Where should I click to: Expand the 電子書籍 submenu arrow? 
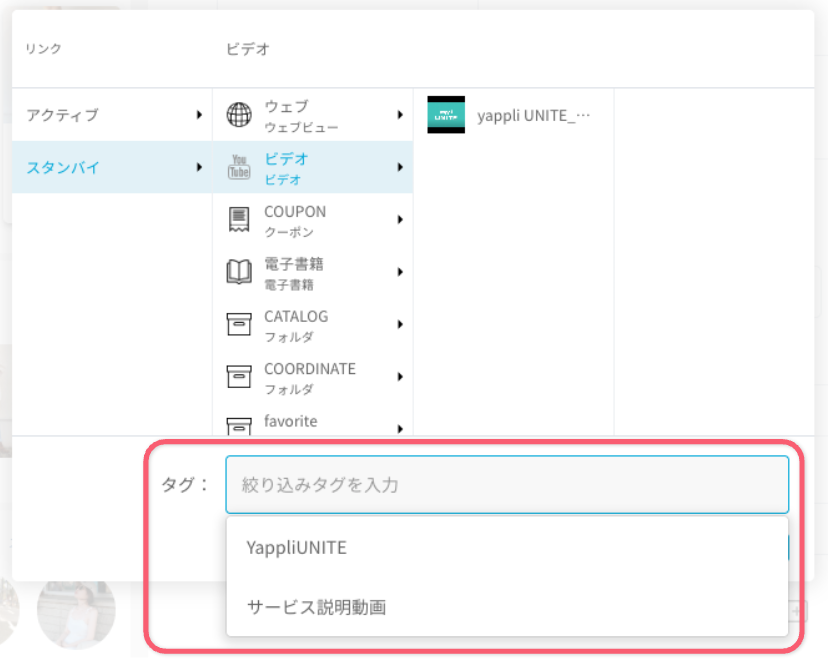[x=400, y=271]
